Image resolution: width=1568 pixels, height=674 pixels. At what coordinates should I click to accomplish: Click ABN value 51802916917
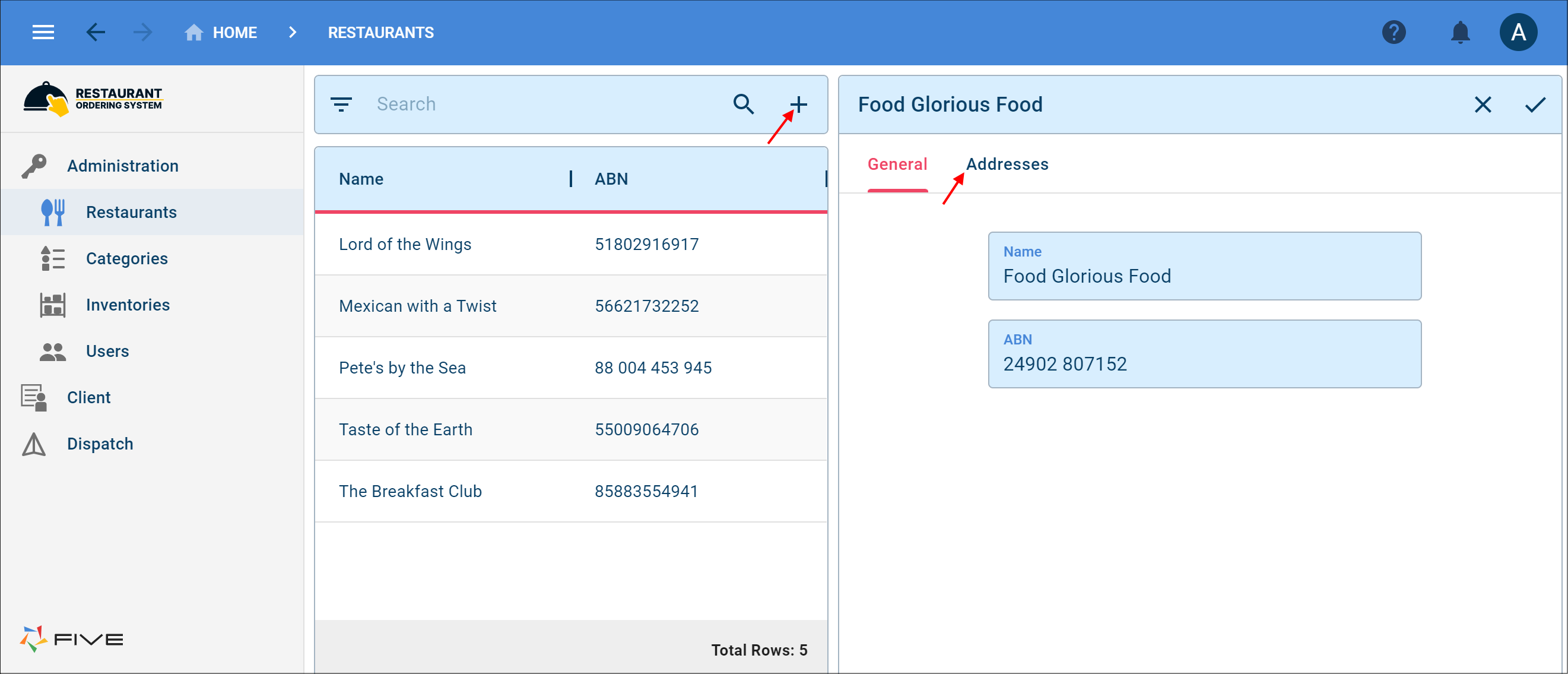pos(646,244)
